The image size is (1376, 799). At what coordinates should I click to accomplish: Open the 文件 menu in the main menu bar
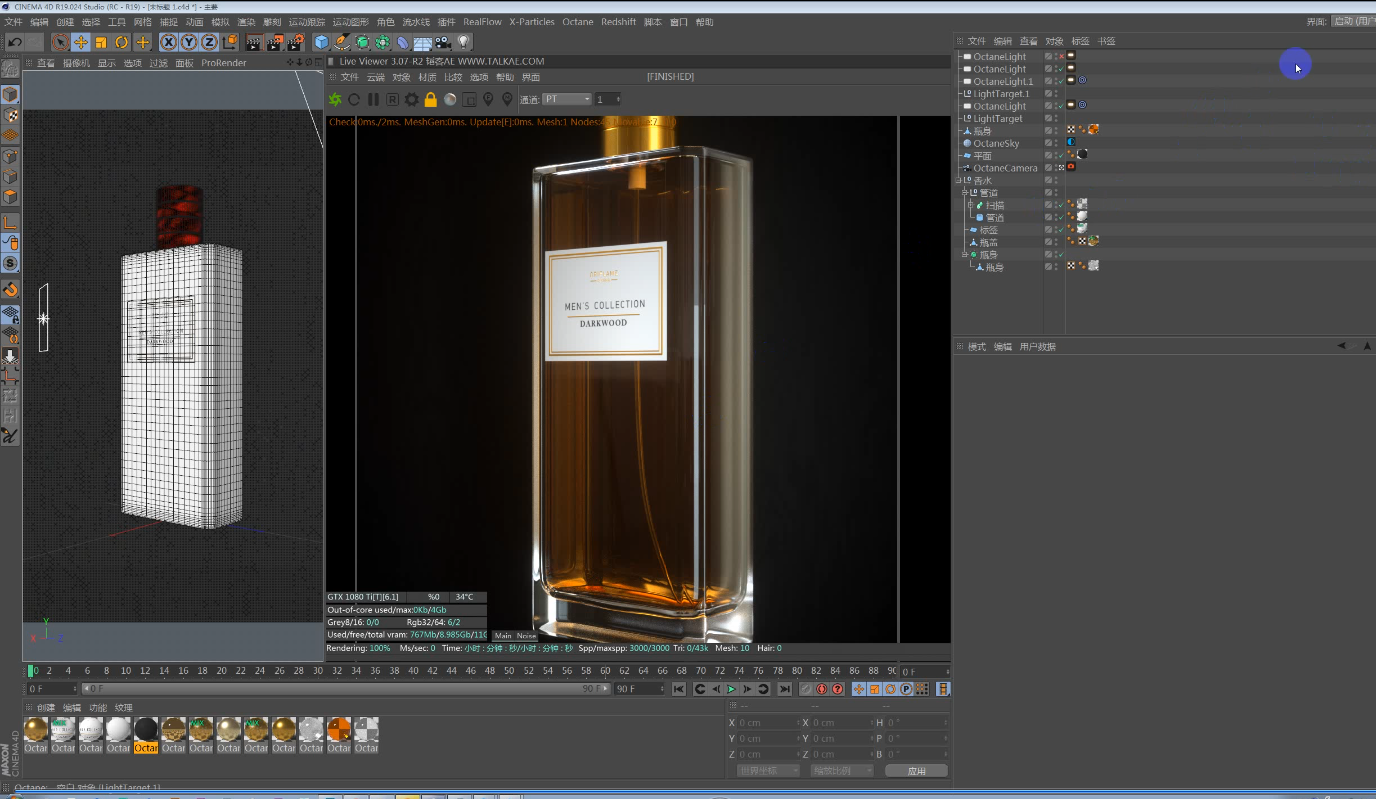coord(15,22)
